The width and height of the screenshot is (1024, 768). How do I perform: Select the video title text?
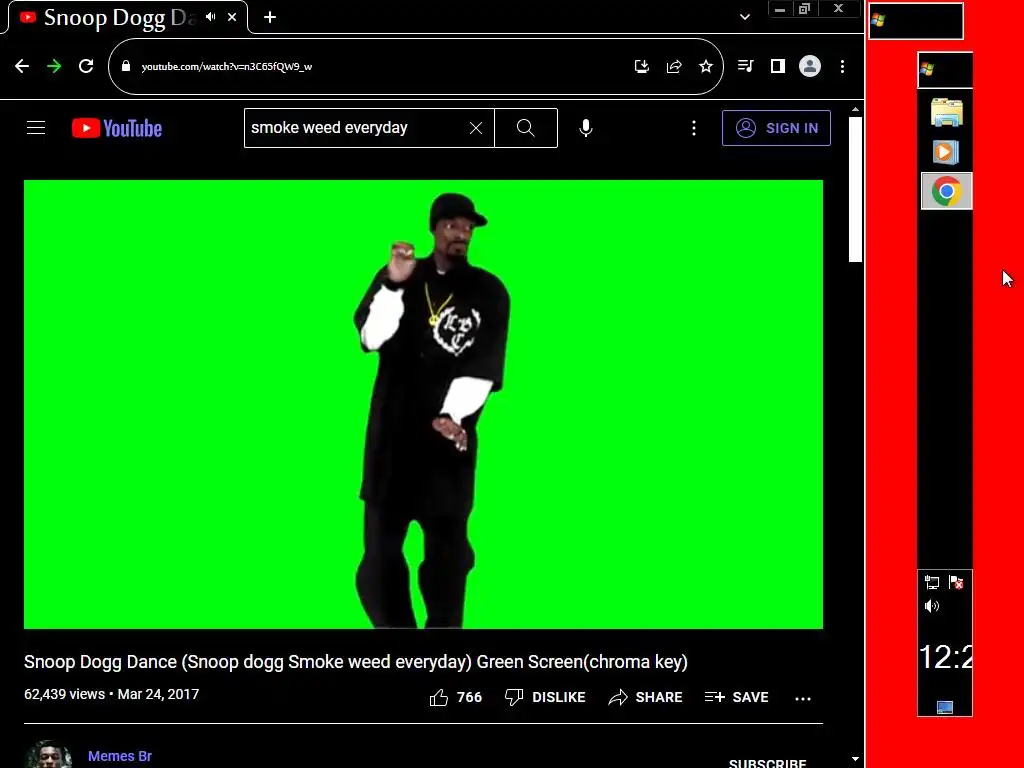click(356, 662)
